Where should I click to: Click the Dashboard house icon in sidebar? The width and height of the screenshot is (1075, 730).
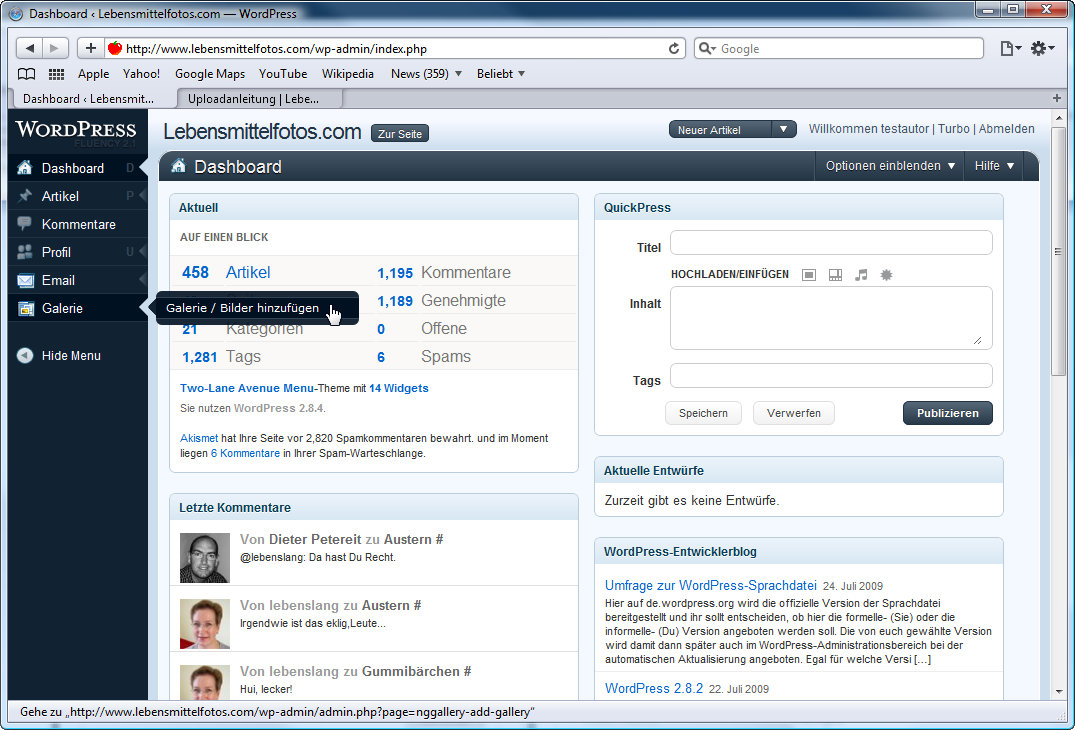pyautogui.click(x=25, y=168)
